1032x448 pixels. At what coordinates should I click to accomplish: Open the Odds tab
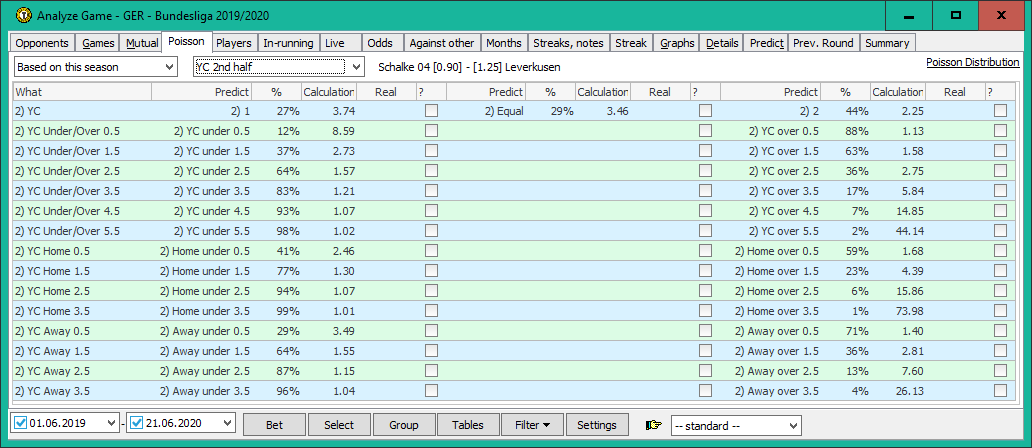pyautogui.click(x=379, y=43)
